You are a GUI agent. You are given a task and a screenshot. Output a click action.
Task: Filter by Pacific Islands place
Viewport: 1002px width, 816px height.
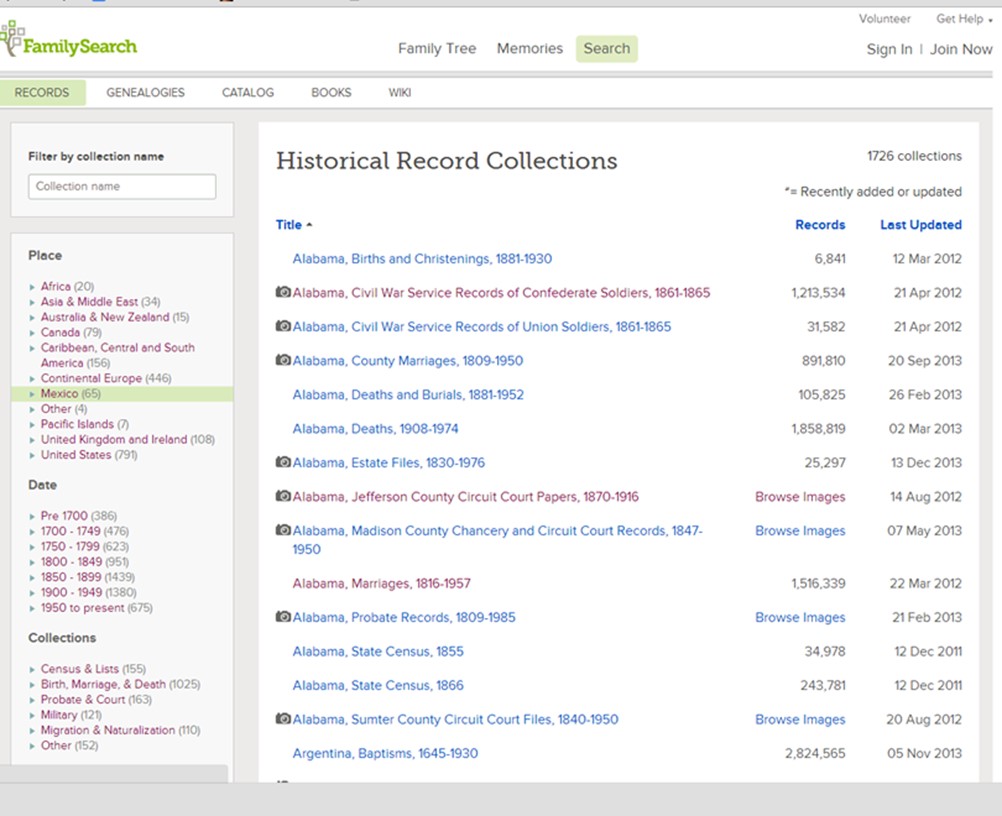tap(85, 424)
